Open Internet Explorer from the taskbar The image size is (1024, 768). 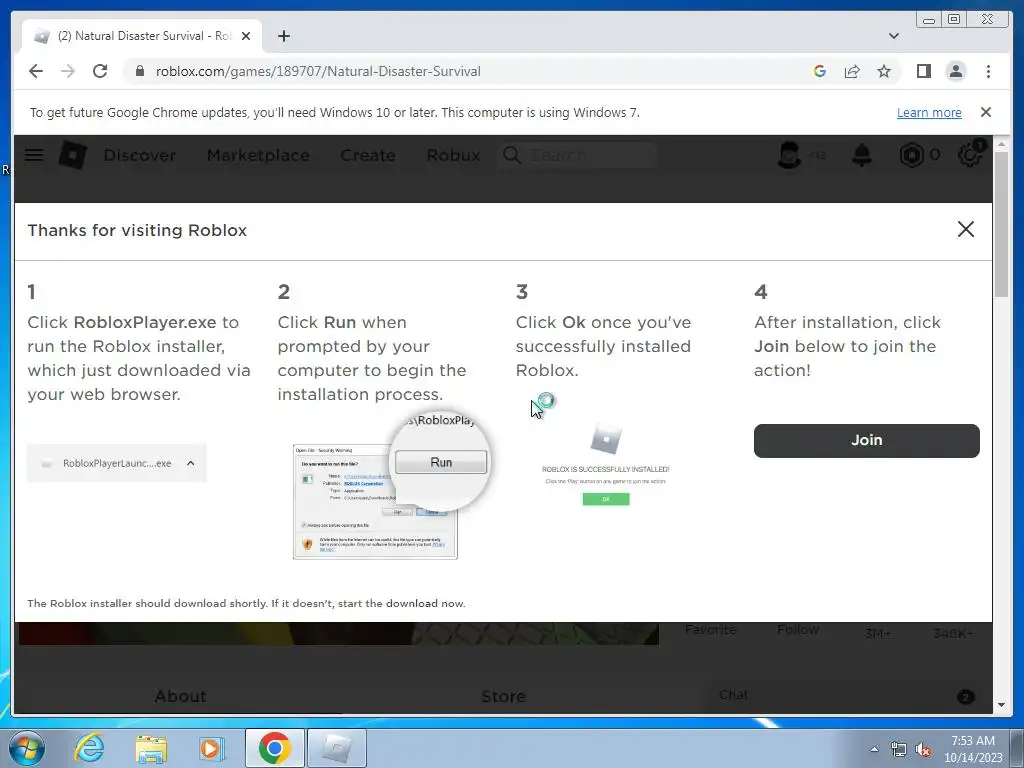point(89,748)
